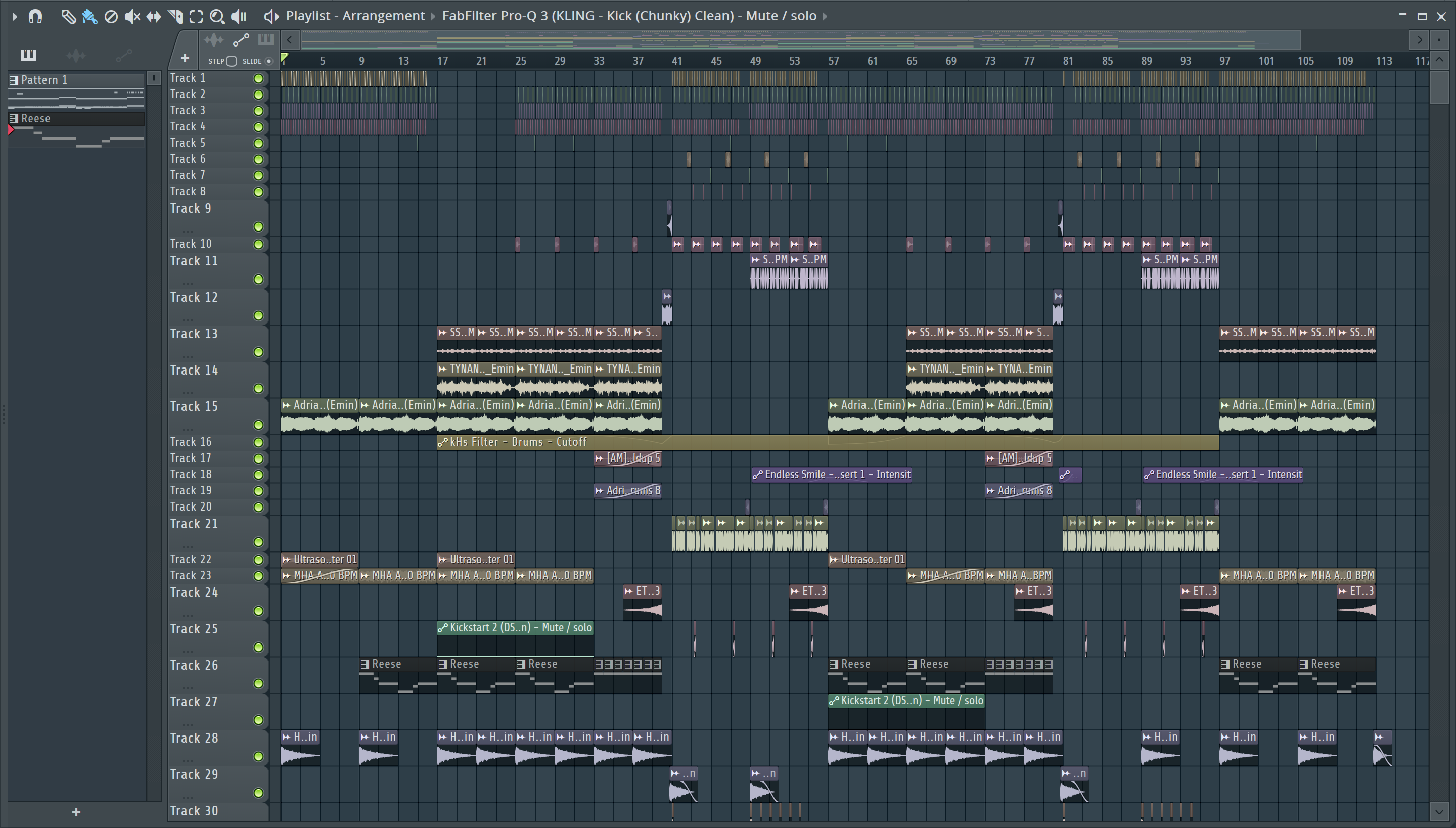Open the playlist menu arrow

(15, 17)
